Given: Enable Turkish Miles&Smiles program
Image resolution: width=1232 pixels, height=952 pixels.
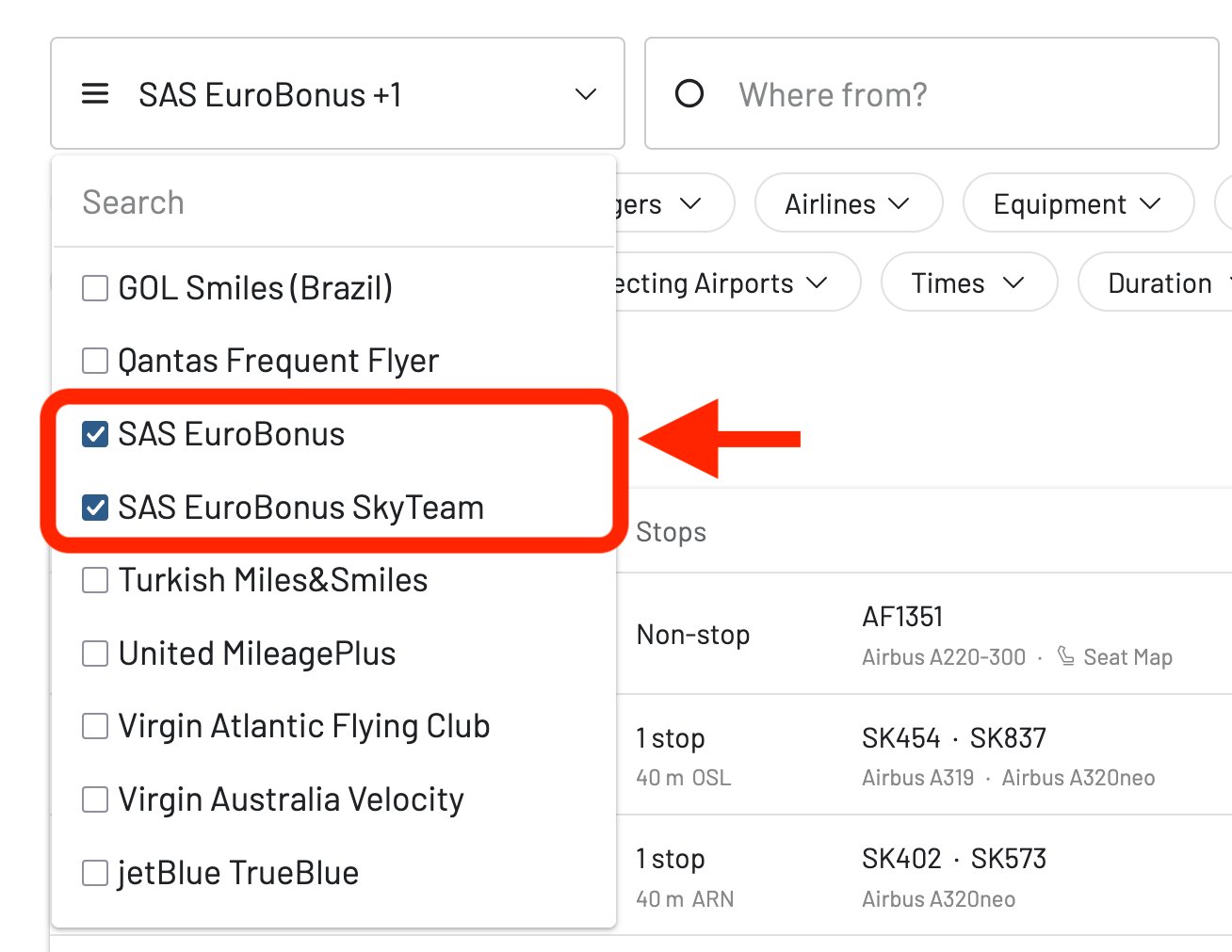Looking at the screenshot, I should point(94,579).
